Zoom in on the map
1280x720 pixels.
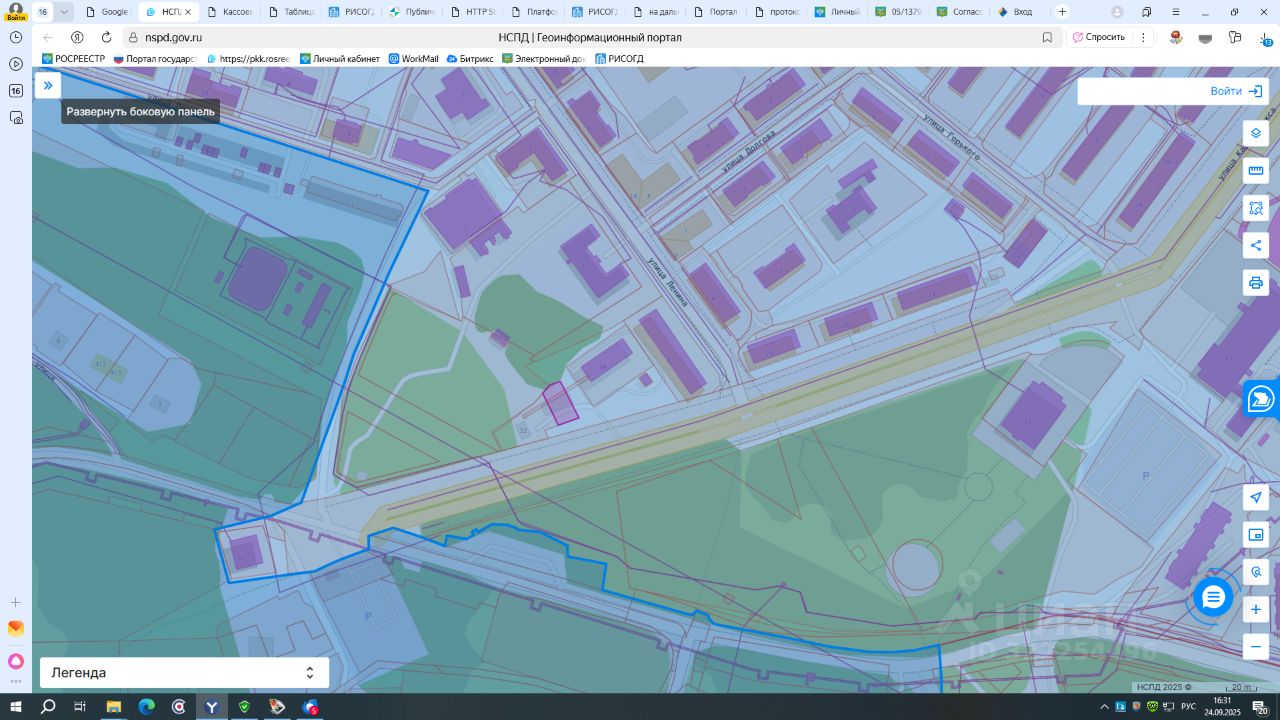click(x=1256, y=609)
